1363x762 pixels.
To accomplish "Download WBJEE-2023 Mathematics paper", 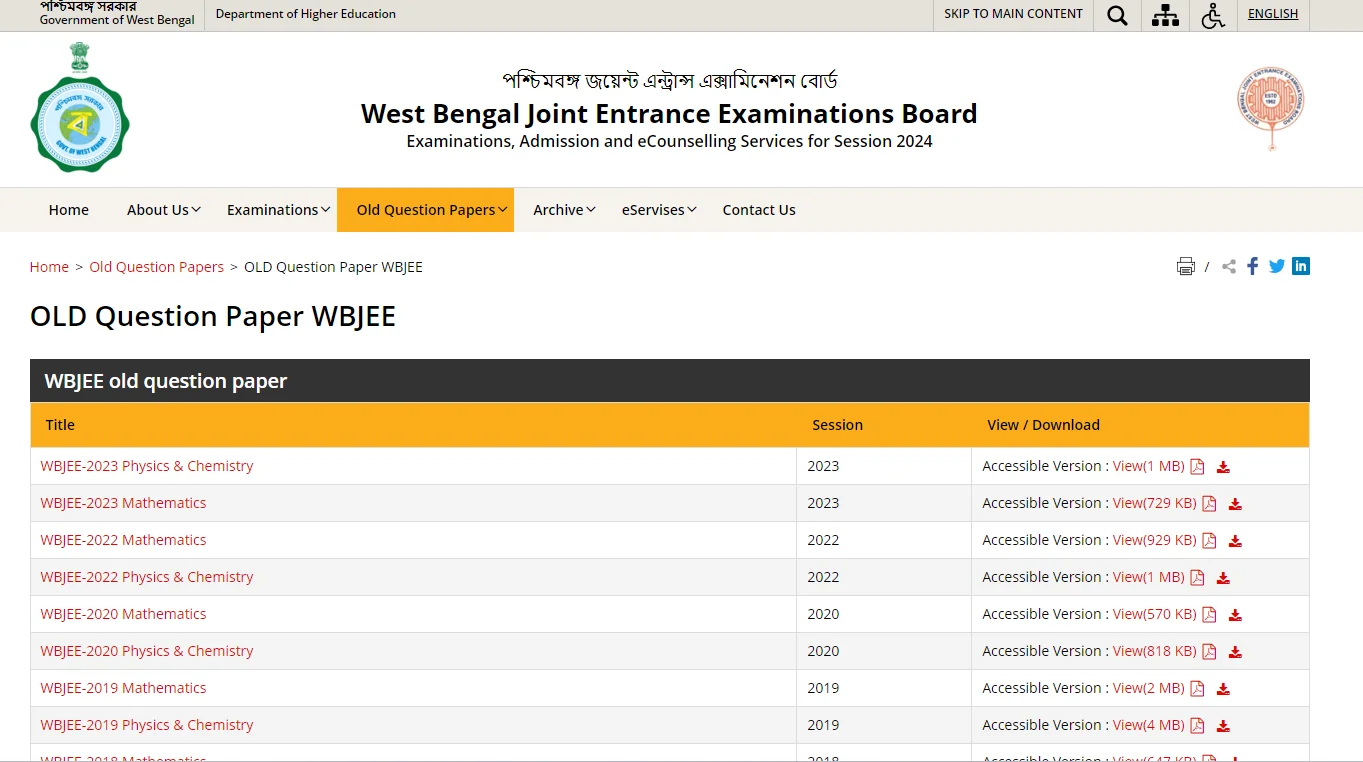I will click(1235, 504).
